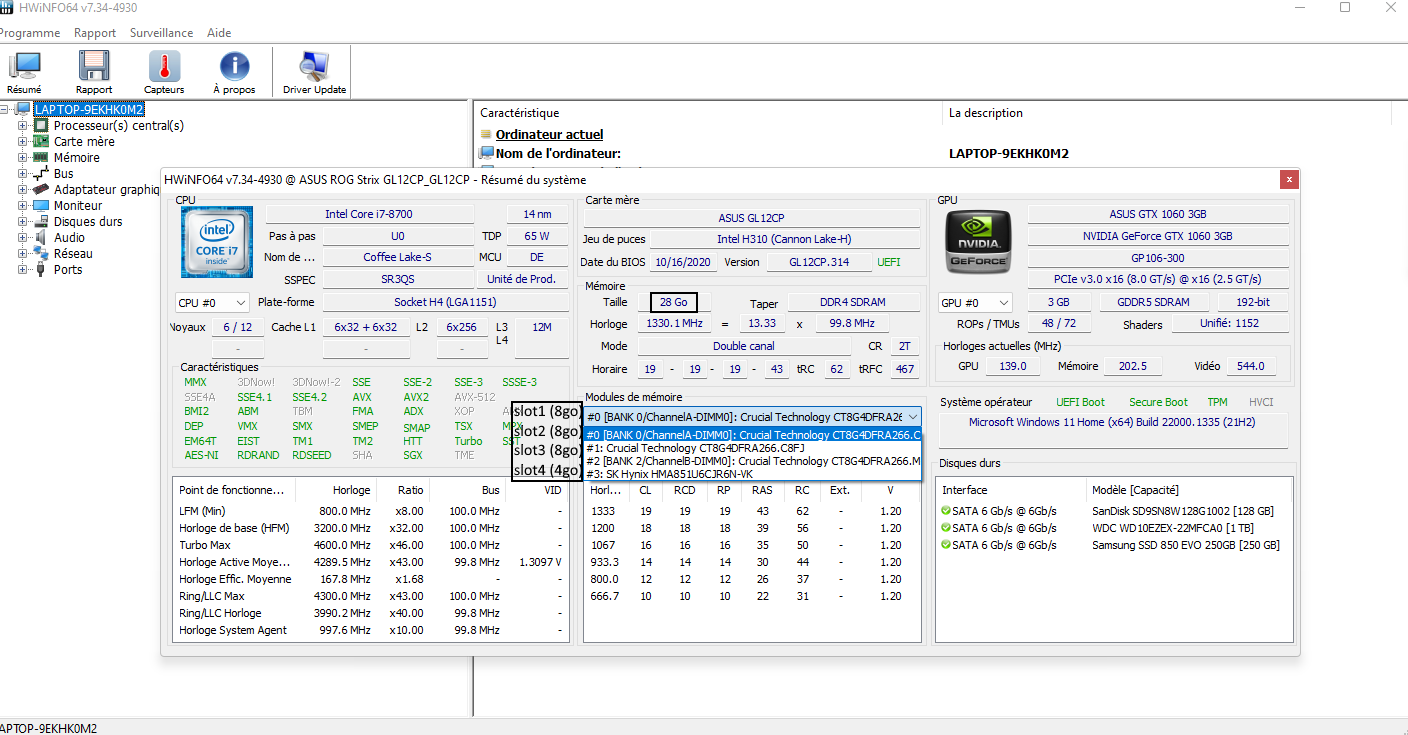Click the Turbo Max row in CPU table
1408x735 pixels.
coord(370,545)
